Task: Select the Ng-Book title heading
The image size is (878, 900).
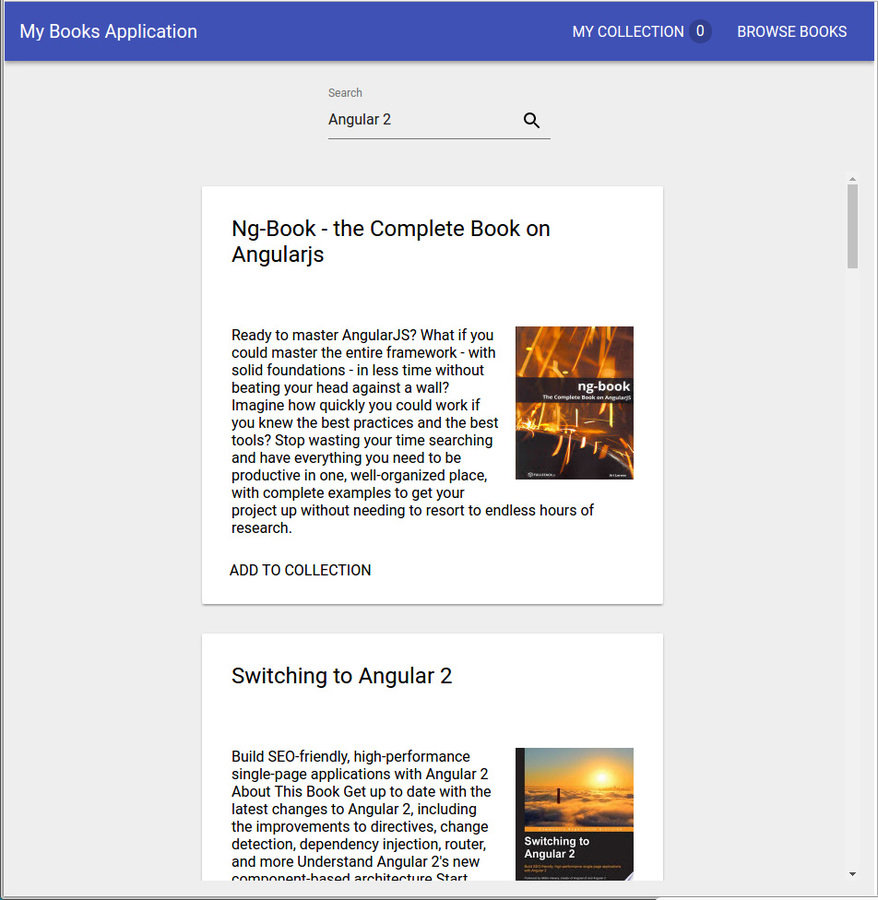Action: tap(391, 241)
